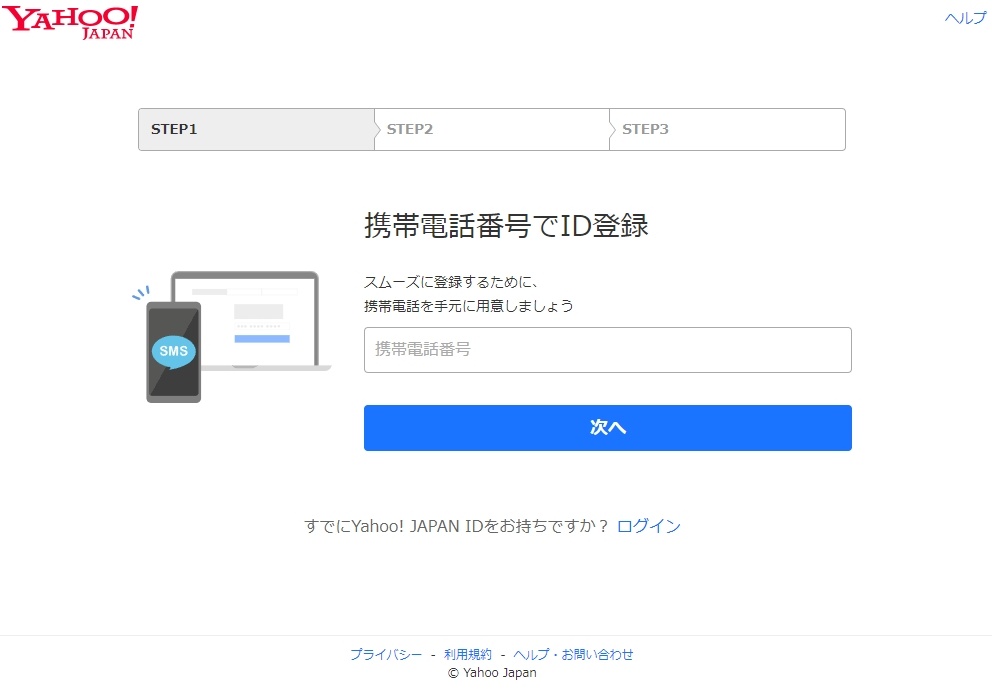
Task: View the プライバシー page link
Action: tap(388, 654)
